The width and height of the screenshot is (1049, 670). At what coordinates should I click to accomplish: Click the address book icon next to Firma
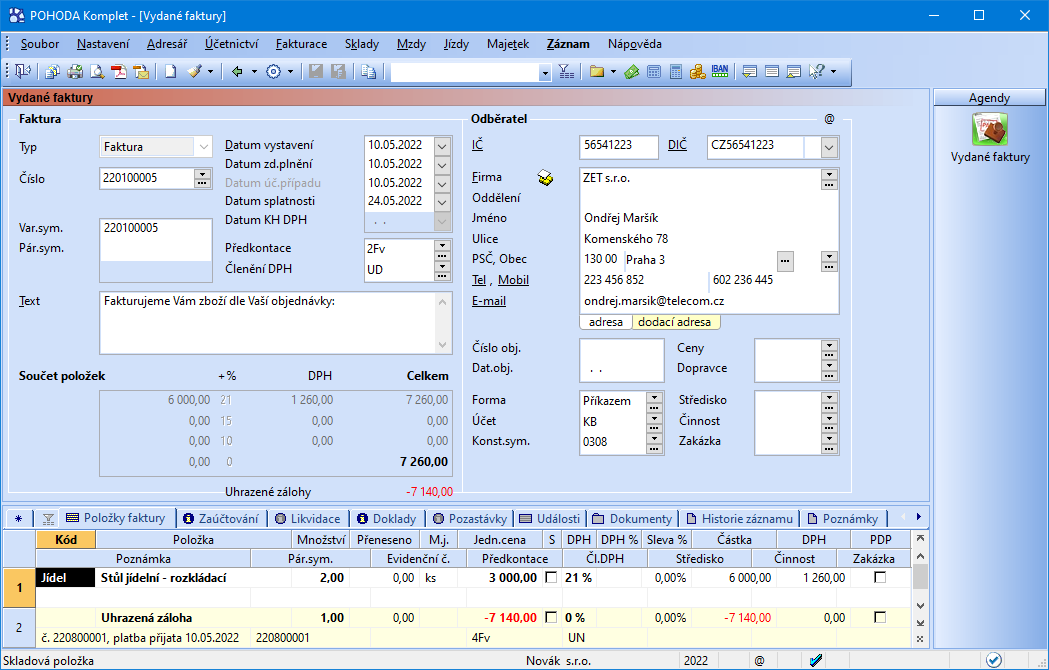pos(545,178)
